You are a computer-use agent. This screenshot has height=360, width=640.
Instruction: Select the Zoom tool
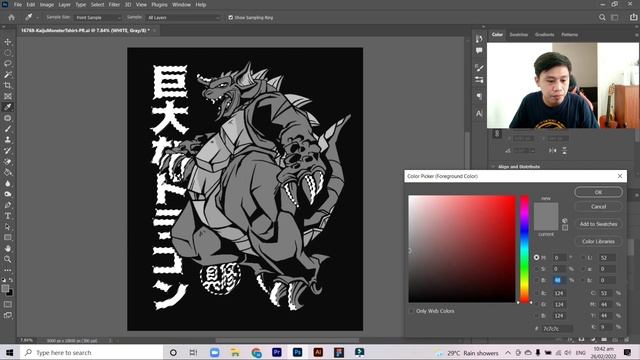(x=8, y=259)
